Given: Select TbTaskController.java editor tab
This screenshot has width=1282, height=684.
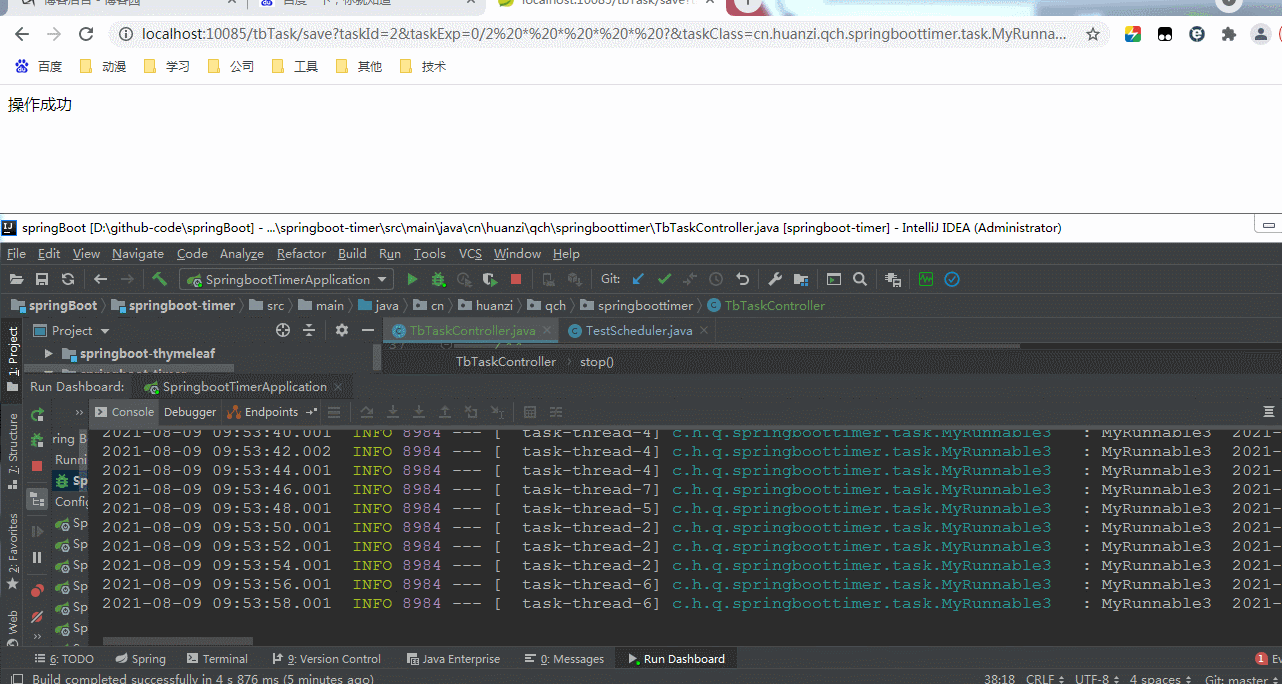Looking at the screenshot, I should (472, 330).
